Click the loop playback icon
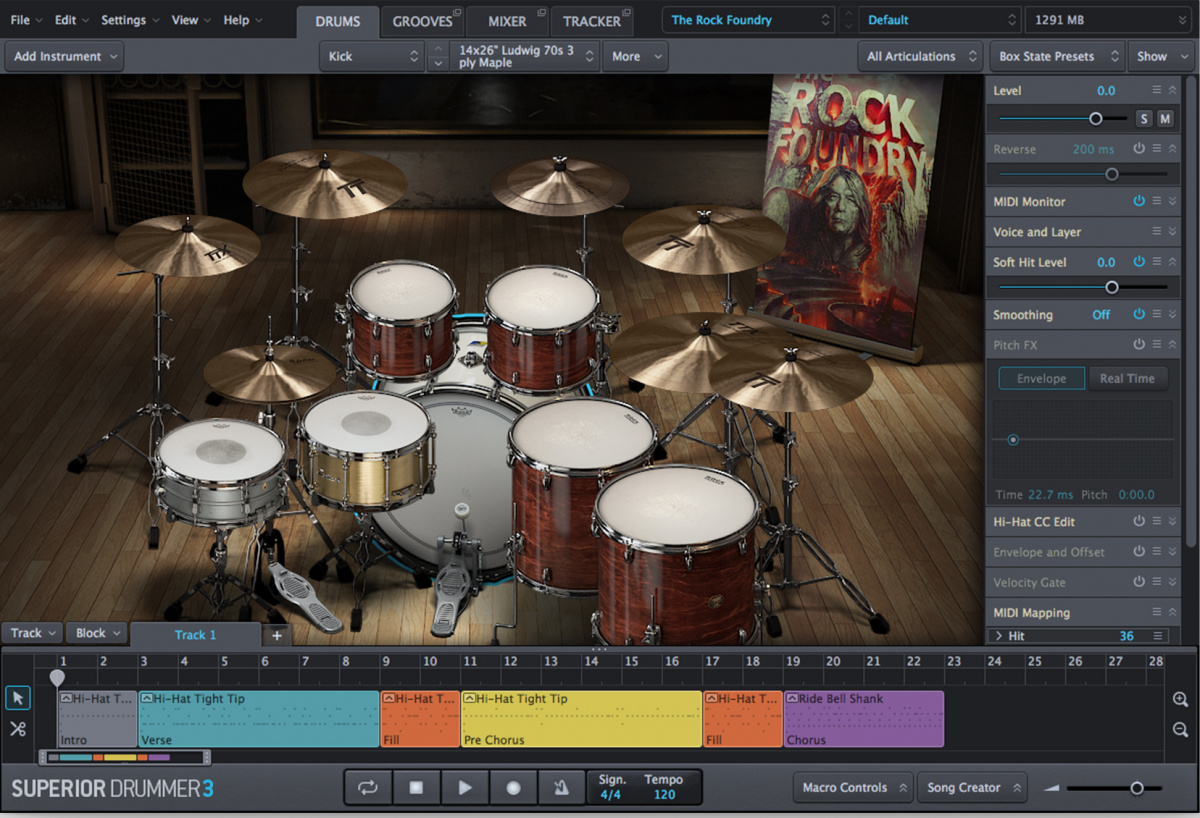This screenshot has height=818, width=1200. [367, 787]
